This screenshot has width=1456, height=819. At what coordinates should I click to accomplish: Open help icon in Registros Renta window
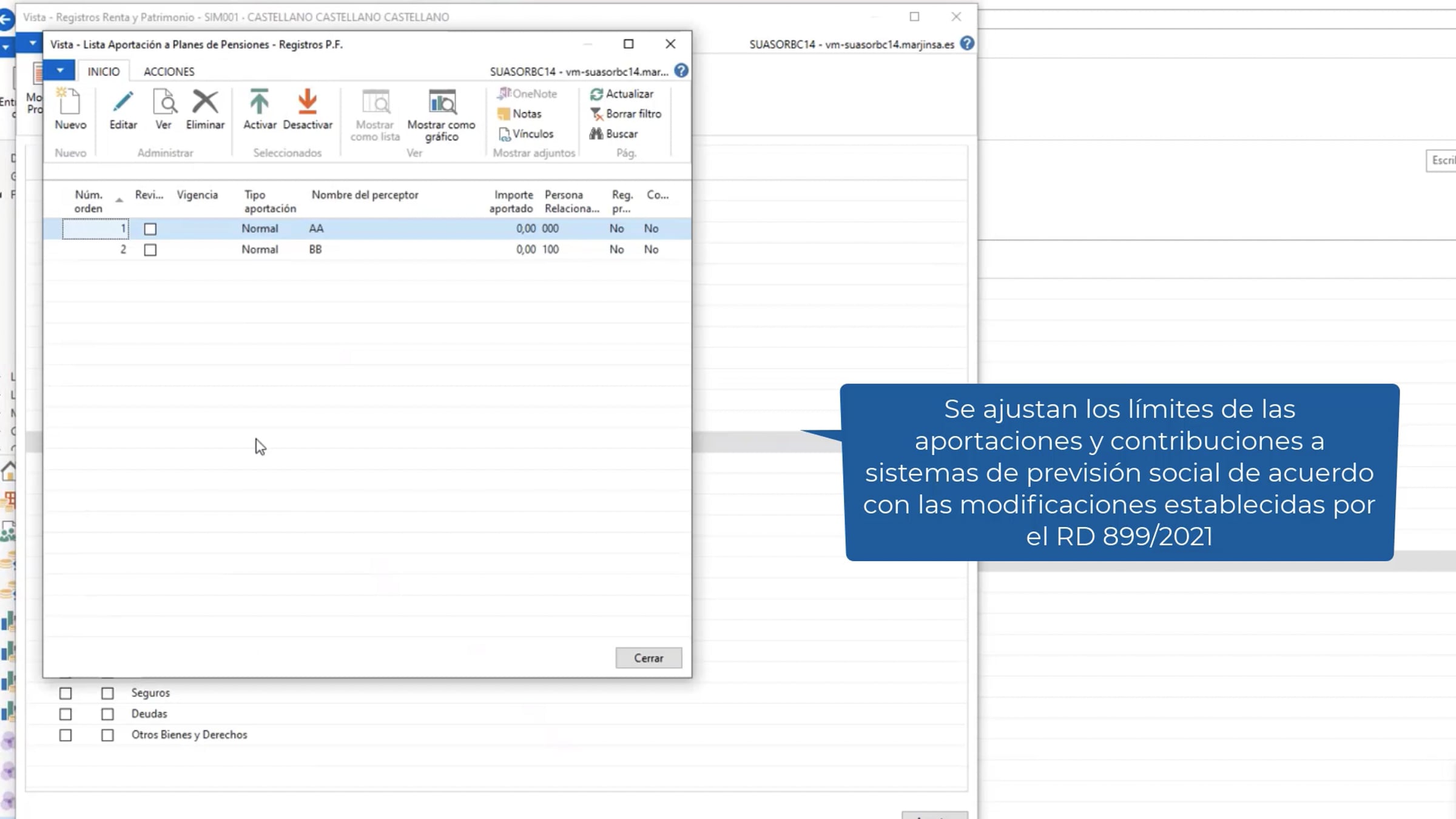click(967, 44)
